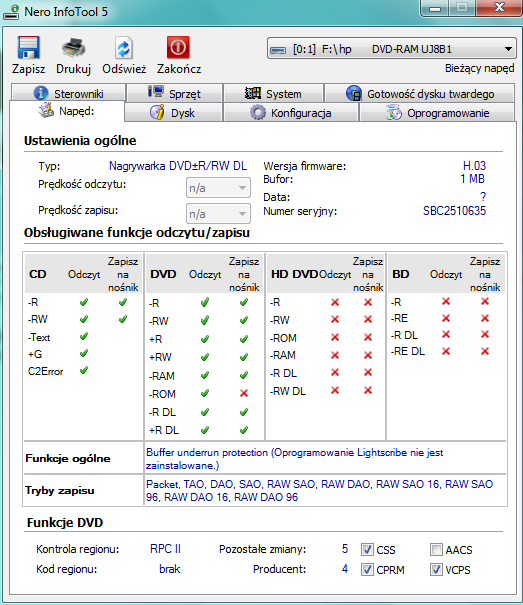This screenshot has height=605, width=523.
Task: Click the Zakończ label
Action: coord(179,69)
